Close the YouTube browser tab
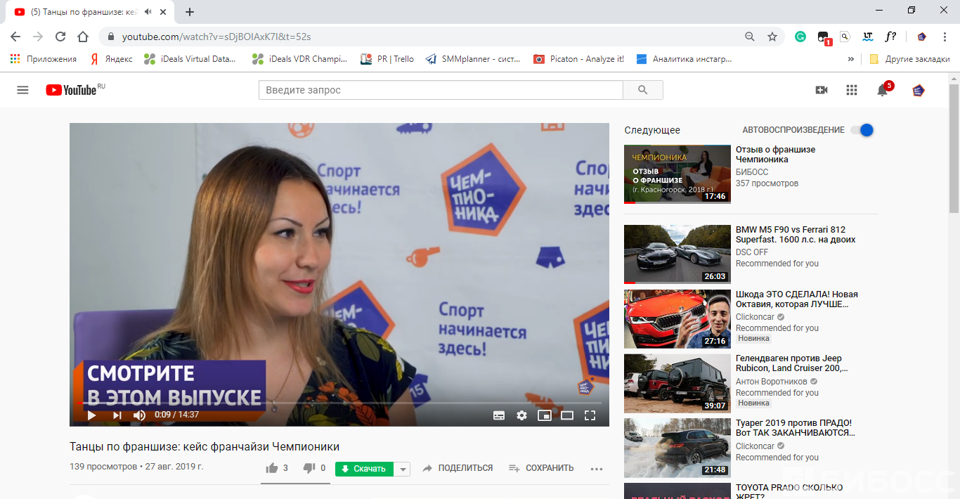The width and height of the screenshot is (960, 499). [x=163, y=12]
